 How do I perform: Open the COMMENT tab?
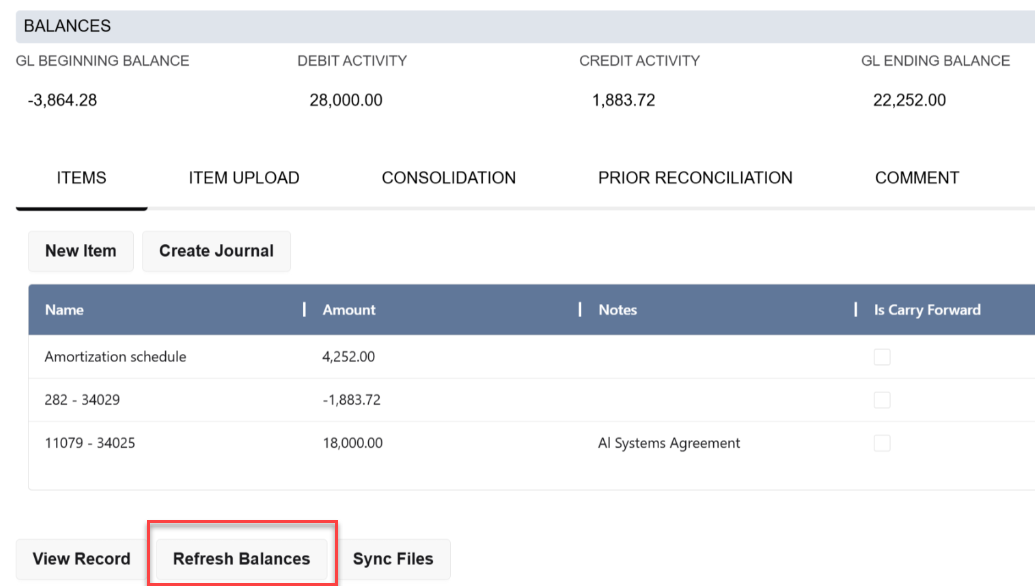point(916,178)
